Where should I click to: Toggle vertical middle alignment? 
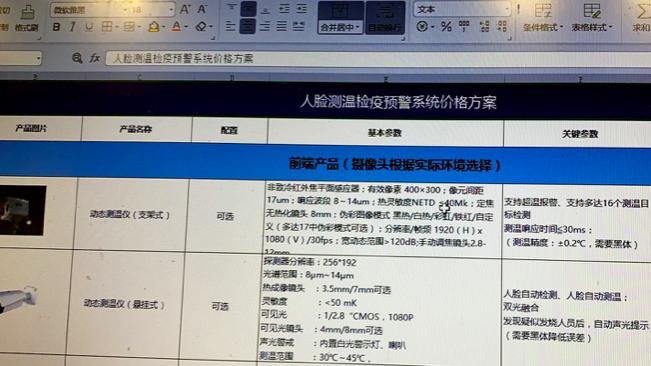(x=248, y=9)
